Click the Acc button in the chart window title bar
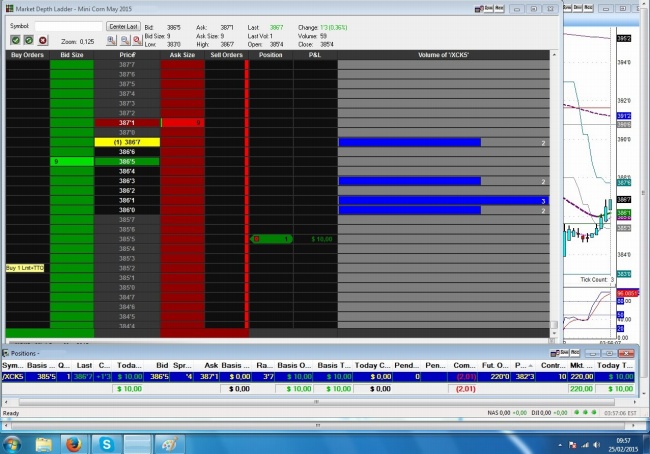This screenshot has width=650, height=454. tap(588, 8)
